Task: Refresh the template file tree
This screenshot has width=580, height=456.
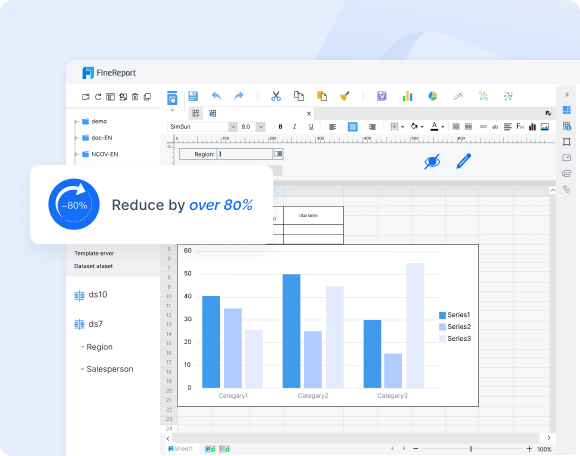Action: [98, 97]
